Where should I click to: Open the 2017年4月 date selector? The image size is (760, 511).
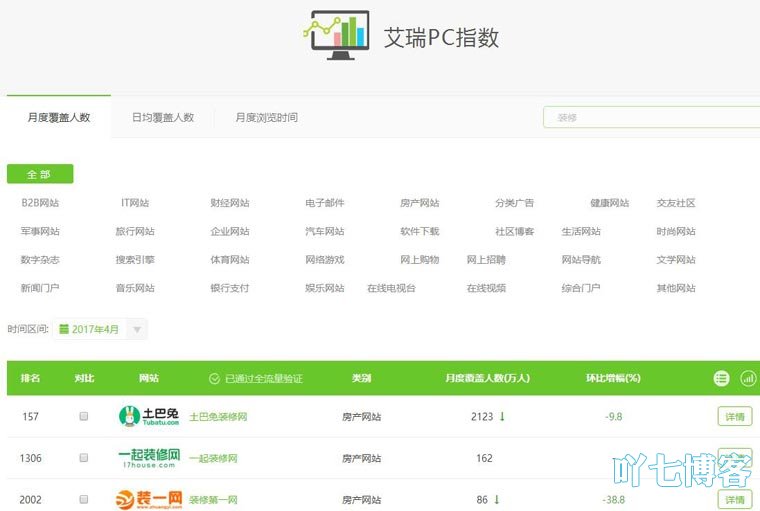(95, 329)
